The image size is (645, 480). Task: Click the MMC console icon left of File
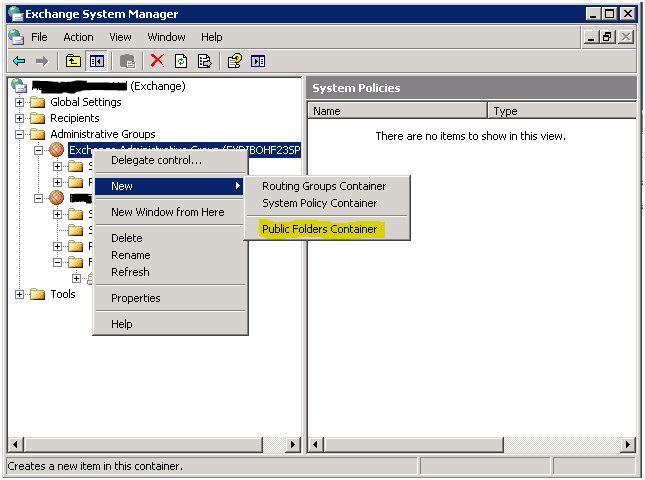16,37
